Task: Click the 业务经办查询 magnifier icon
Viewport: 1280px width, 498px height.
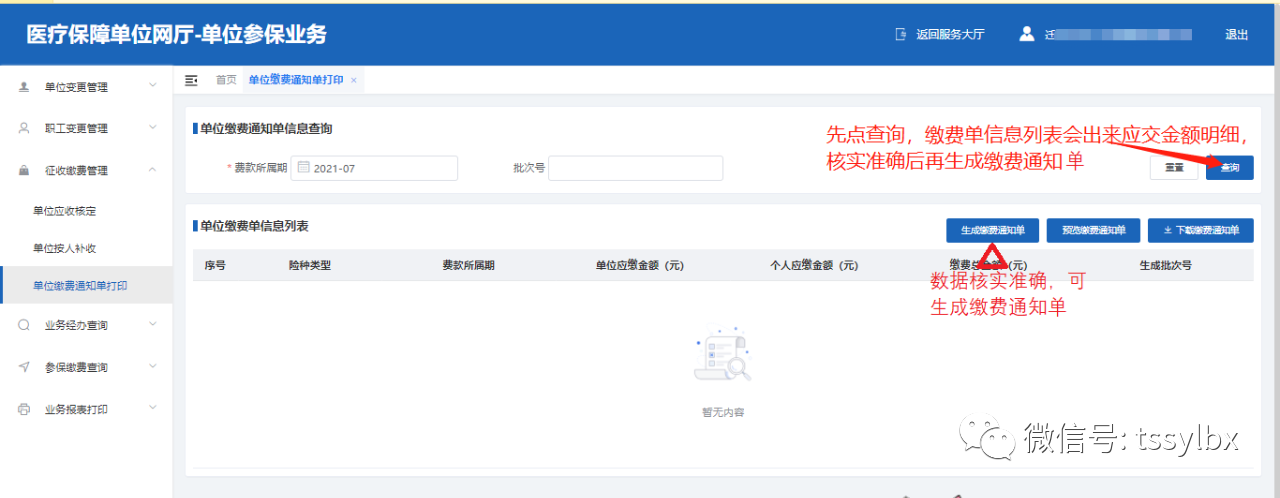Action: click(x=24, y=325)
